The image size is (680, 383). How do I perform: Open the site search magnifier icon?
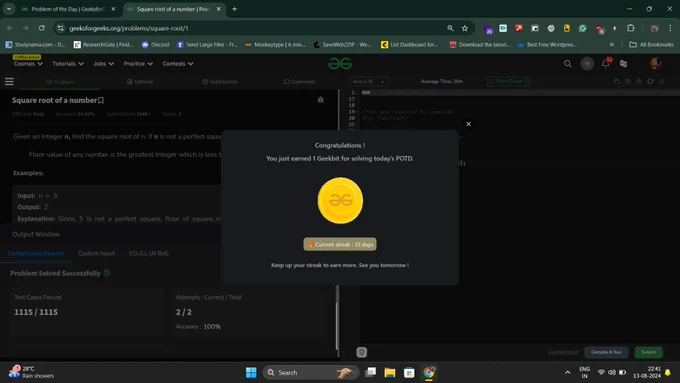[568, 64]
